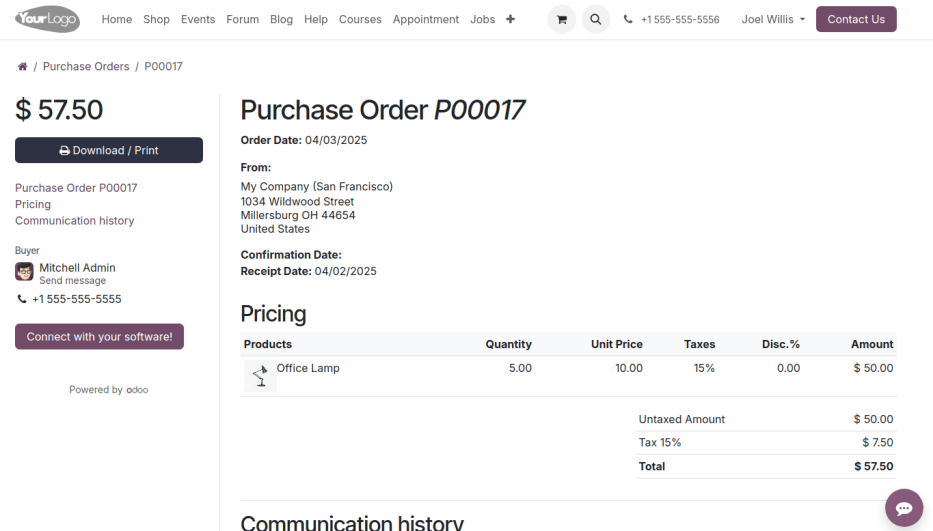Click the plus icon after Jobs
The image size is (933, 531).
pos(510,19)
